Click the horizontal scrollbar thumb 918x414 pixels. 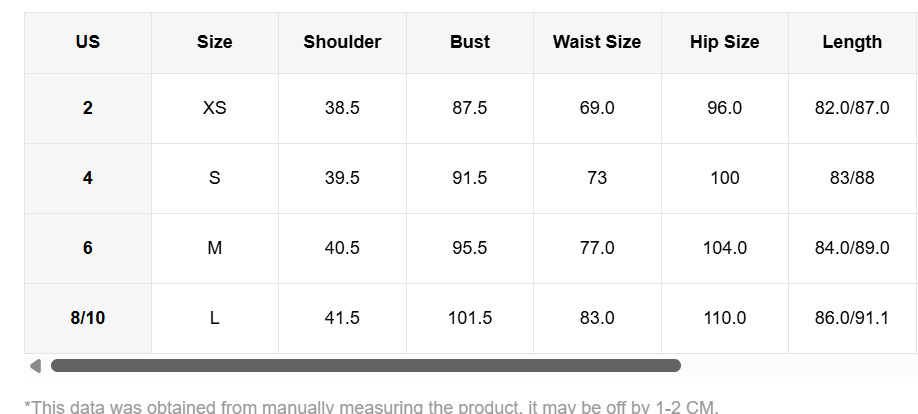pos(365,366)
